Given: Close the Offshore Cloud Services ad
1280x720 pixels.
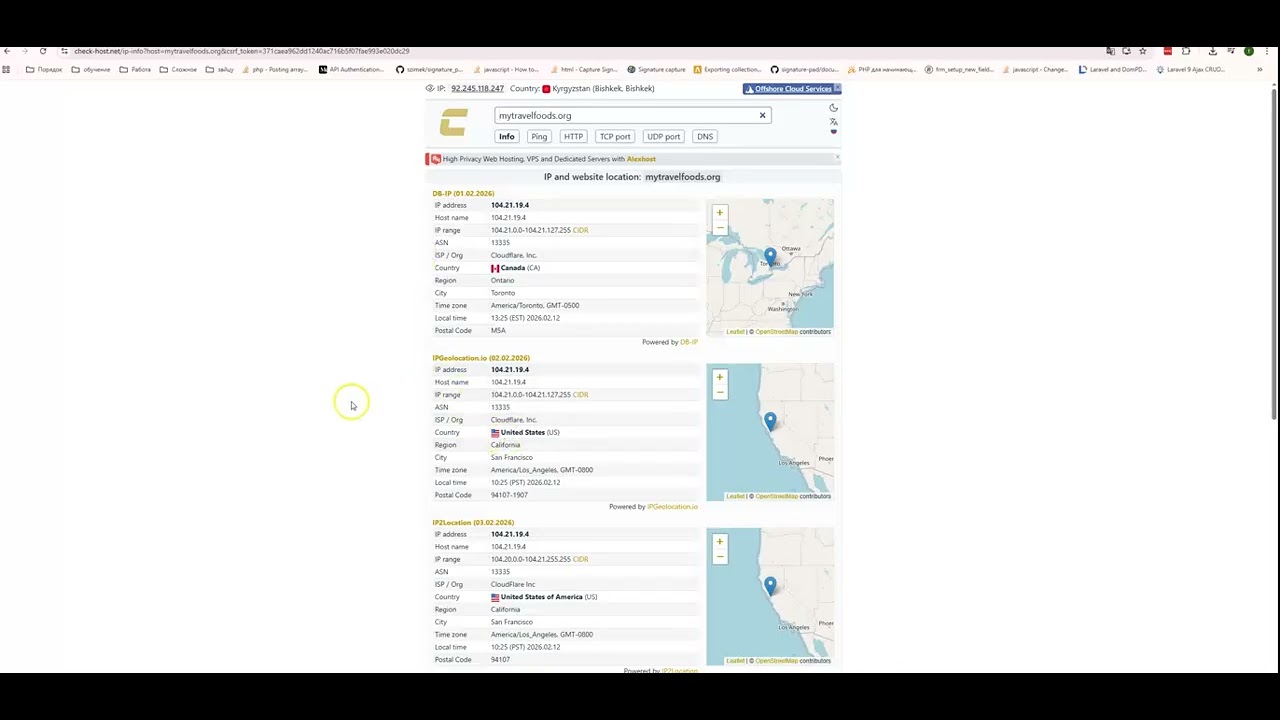Looking at the screenshot, I should pyautogui.click(x=838, y=89).
